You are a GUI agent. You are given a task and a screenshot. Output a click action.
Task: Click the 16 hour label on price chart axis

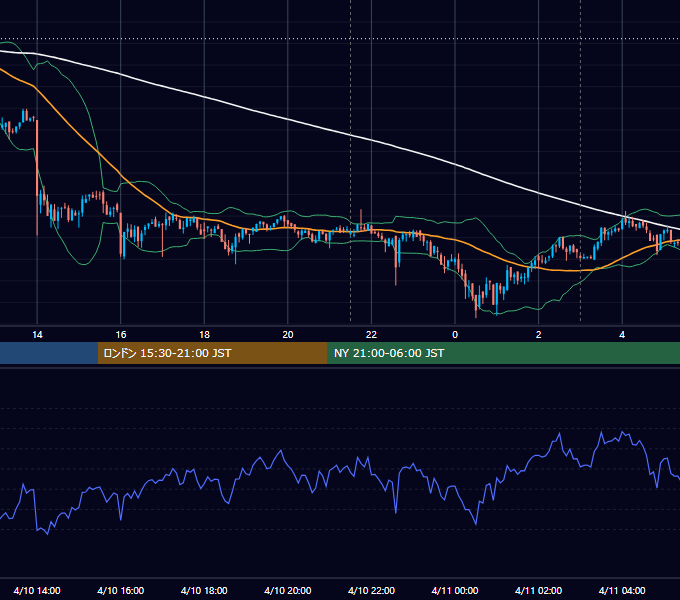[121, 335]
